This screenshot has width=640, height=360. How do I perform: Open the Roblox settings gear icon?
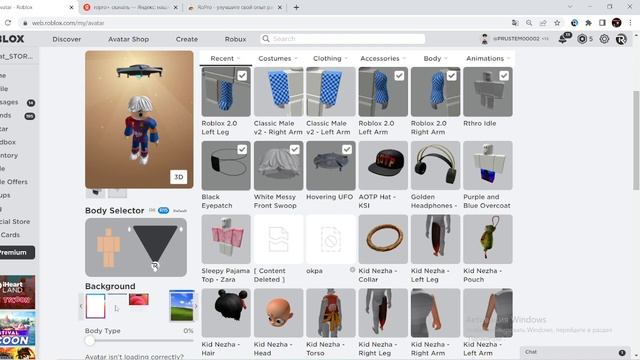[604, 39]
